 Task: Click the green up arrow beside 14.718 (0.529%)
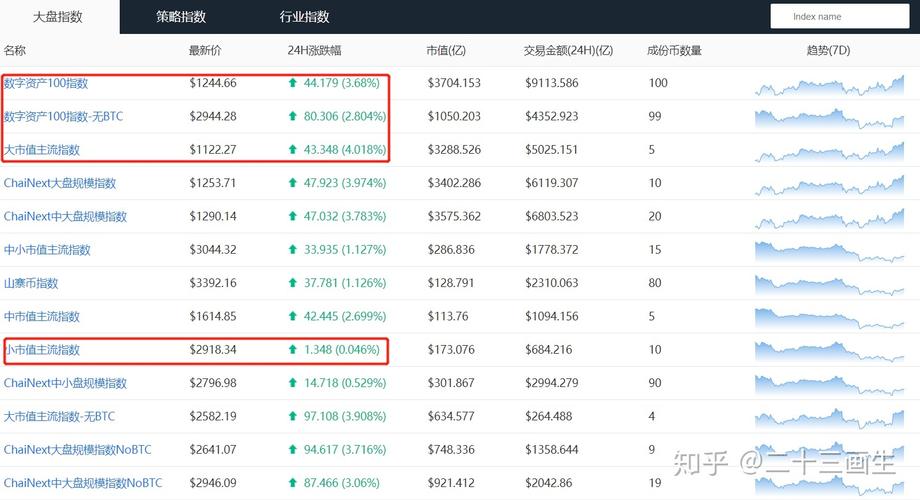pos(293,383)
